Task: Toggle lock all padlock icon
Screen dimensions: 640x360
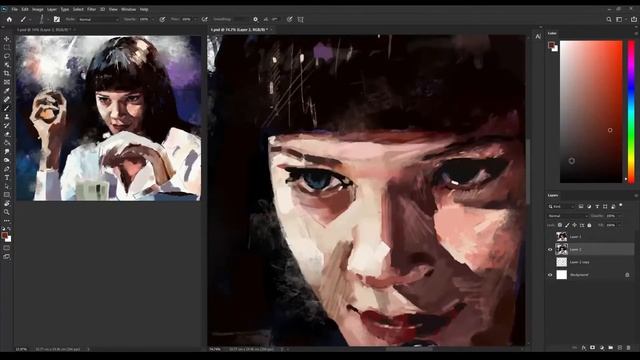Action: (x=589, y=225)
